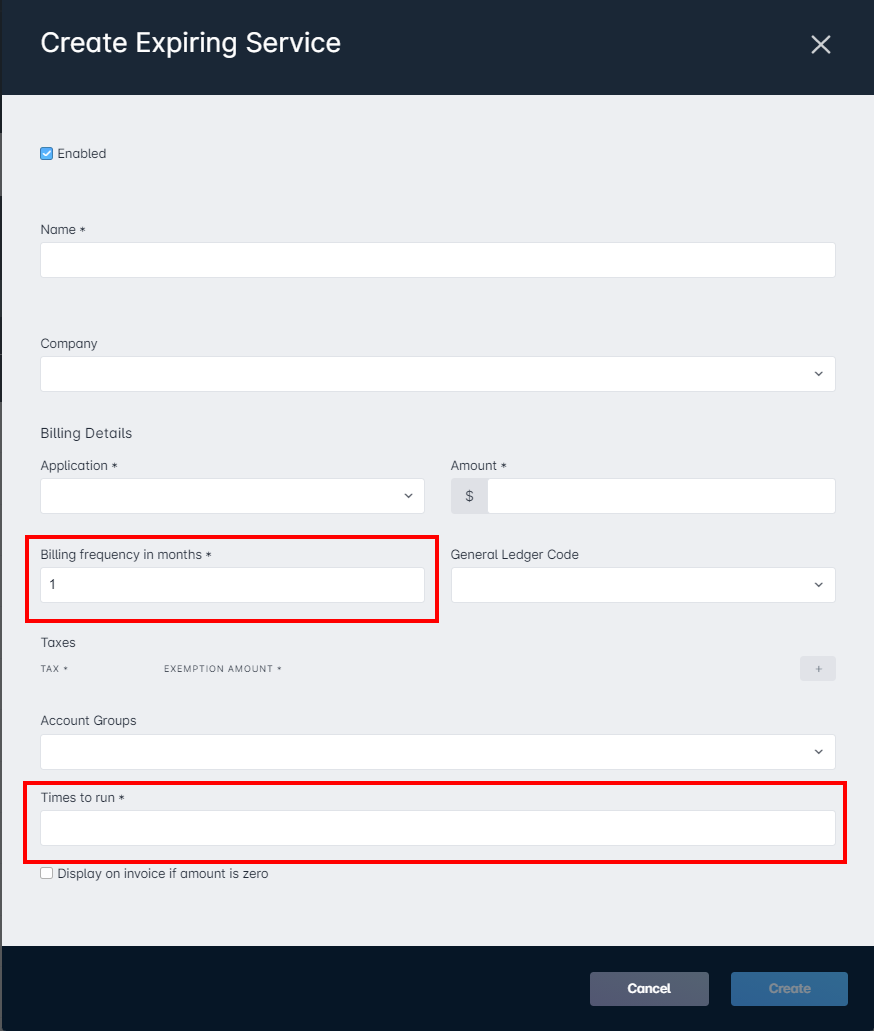
Task: Add a tax row with plus button
Action: coord(818,669)
